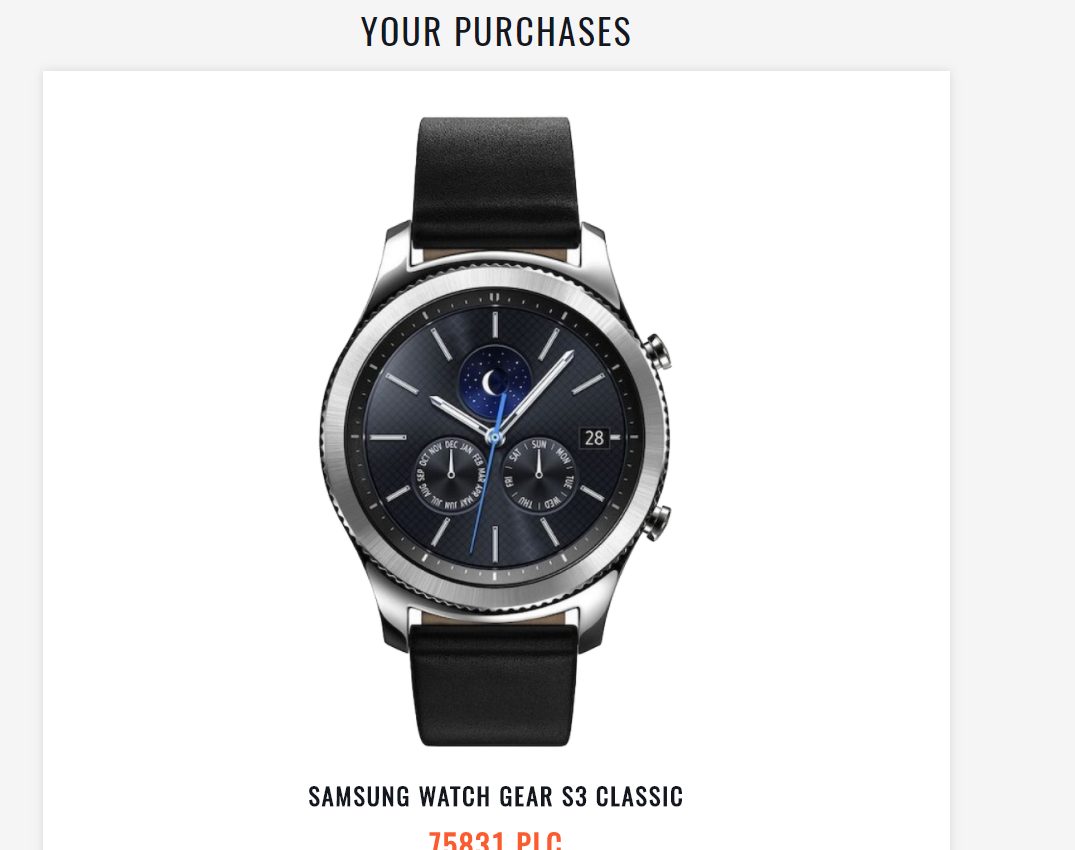Click the lower side button of the watch
This screenshot has height=850, width=1075.
pos(657,523)
